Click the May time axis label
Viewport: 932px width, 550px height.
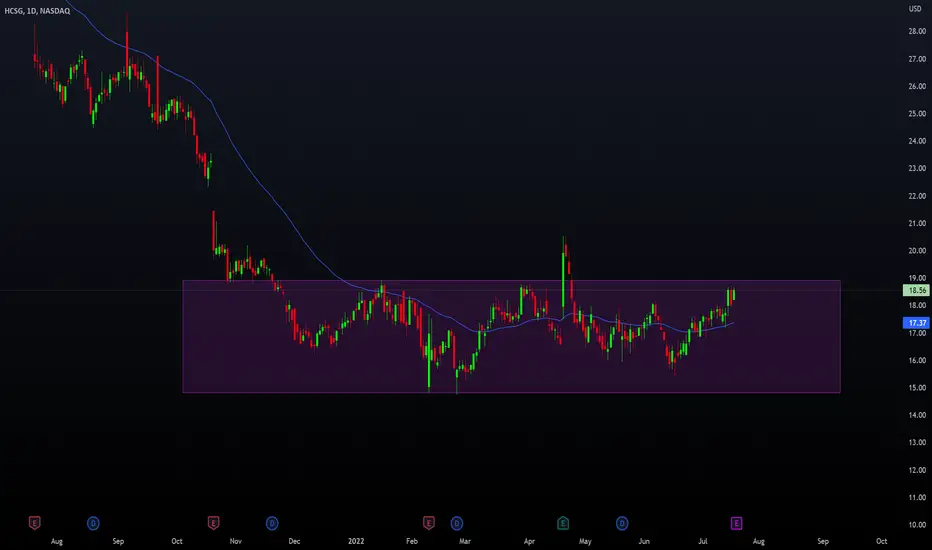click(x=585, y=541)
